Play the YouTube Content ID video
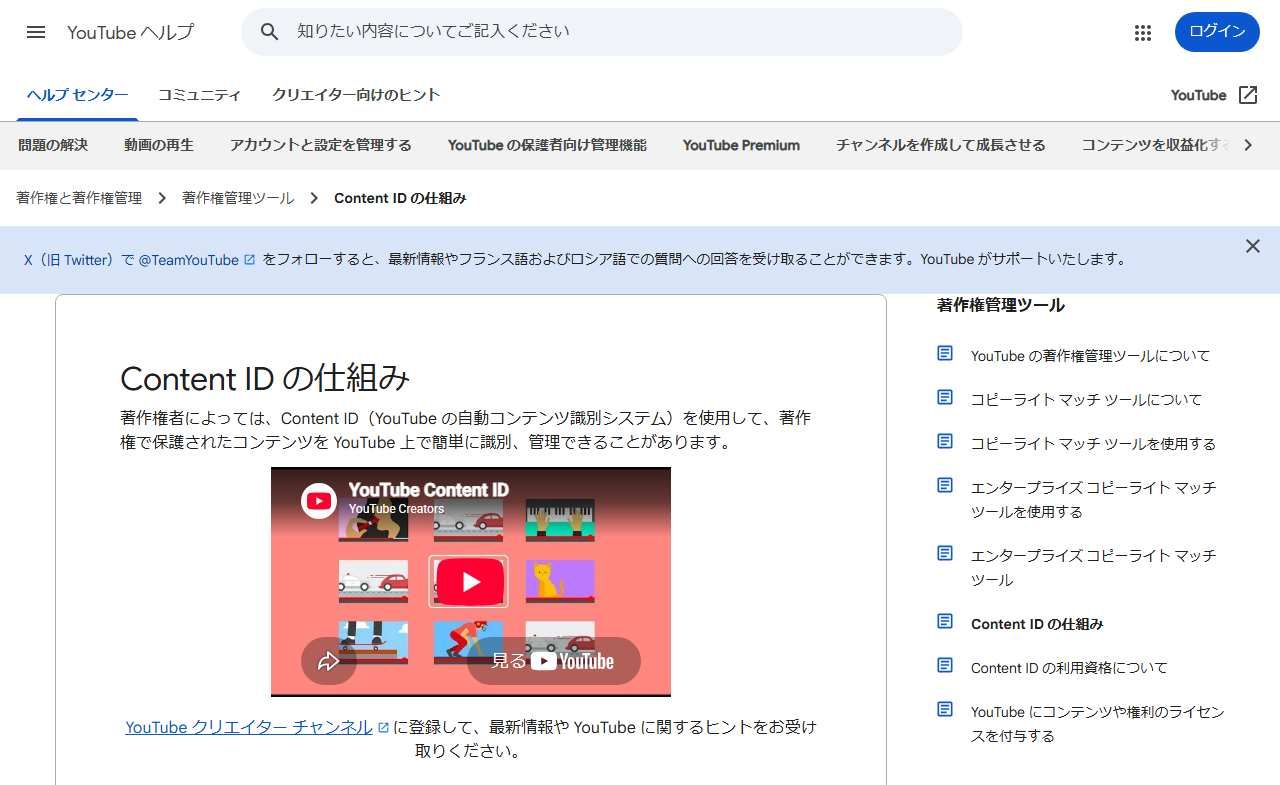The image size is (1280, 785). click(471, 582)
